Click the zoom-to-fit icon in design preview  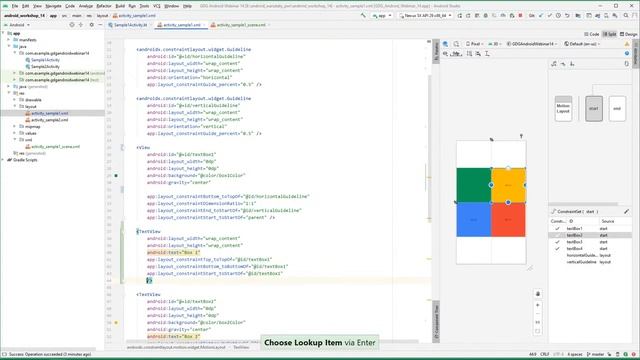[538, 331]
